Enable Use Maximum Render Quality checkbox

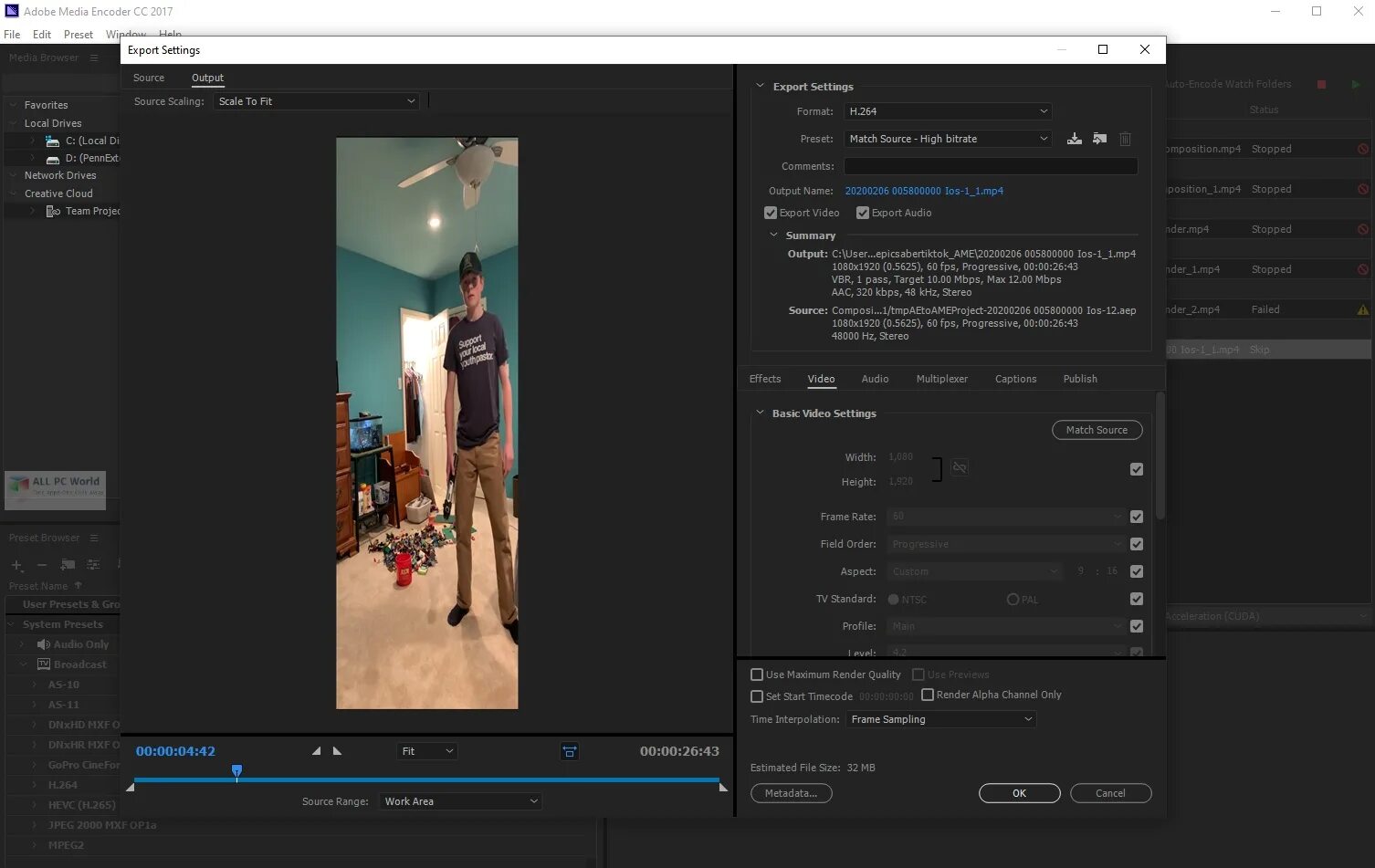pyautogui.click(x=756, y=675)
